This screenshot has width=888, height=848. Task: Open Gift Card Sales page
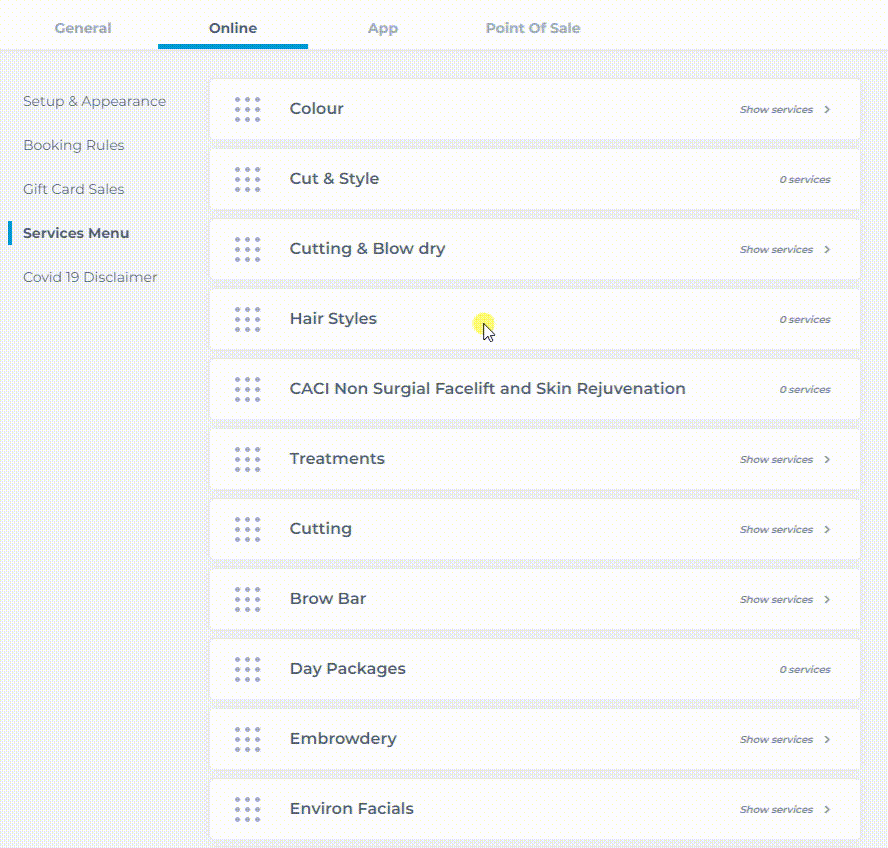74,189
